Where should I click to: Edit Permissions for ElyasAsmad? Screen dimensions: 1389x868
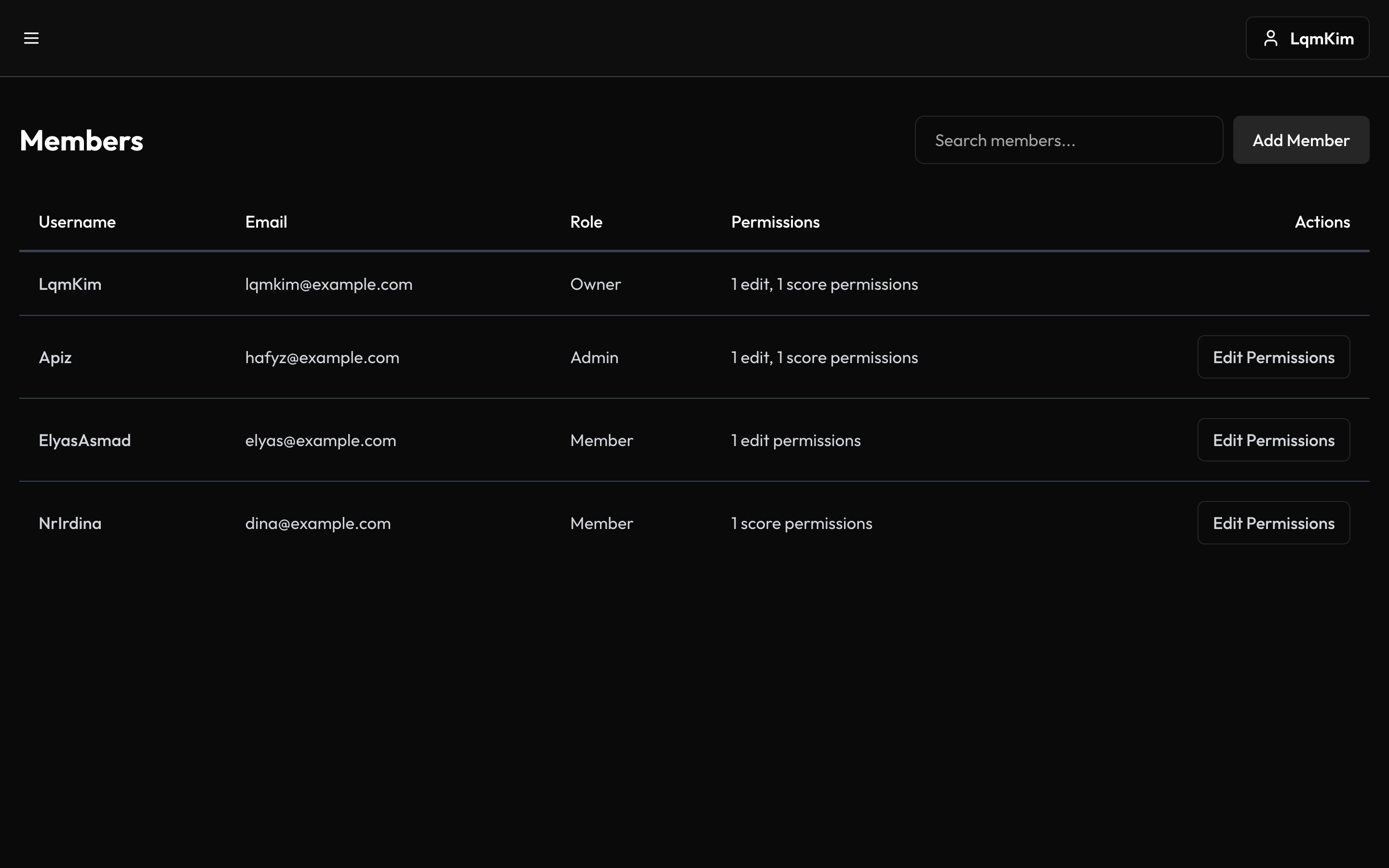1273,440
